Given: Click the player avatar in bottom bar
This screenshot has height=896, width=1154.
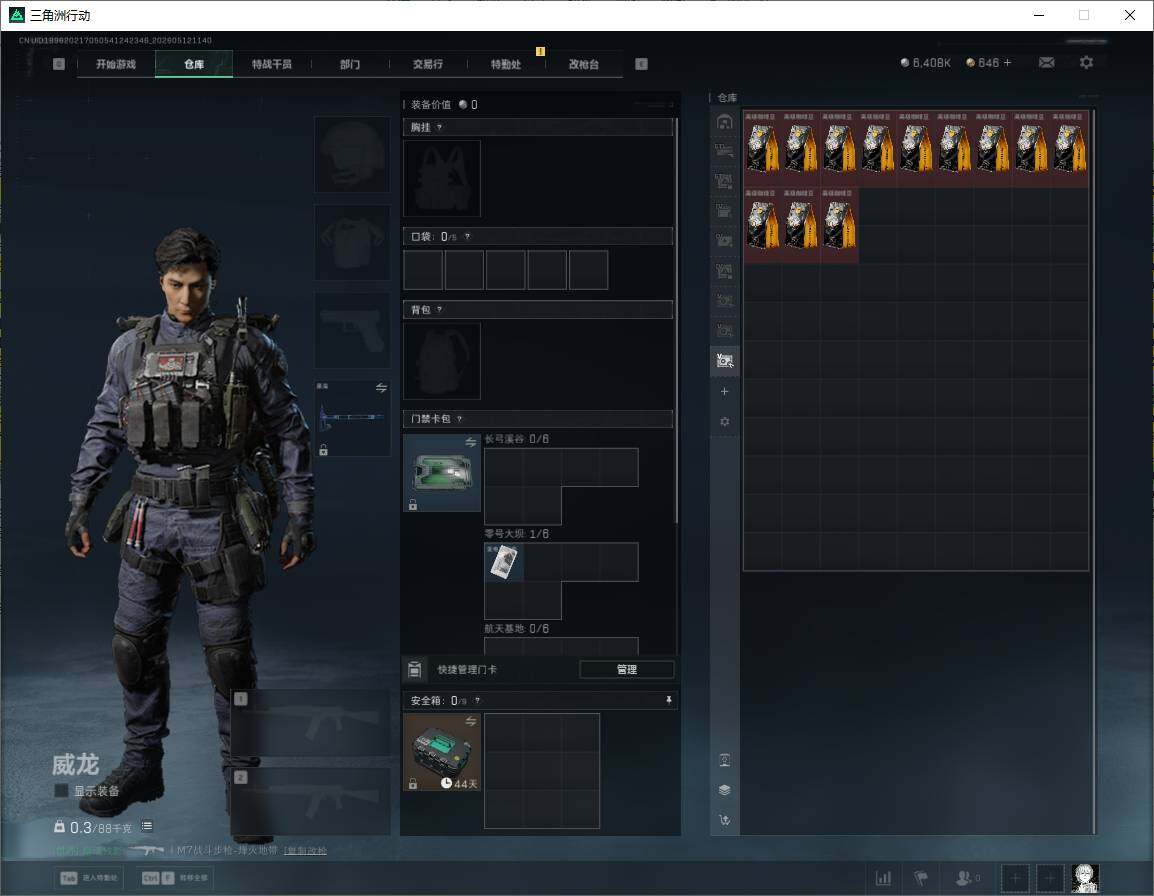Looking at the screenshot, I should coord(1085,878).
